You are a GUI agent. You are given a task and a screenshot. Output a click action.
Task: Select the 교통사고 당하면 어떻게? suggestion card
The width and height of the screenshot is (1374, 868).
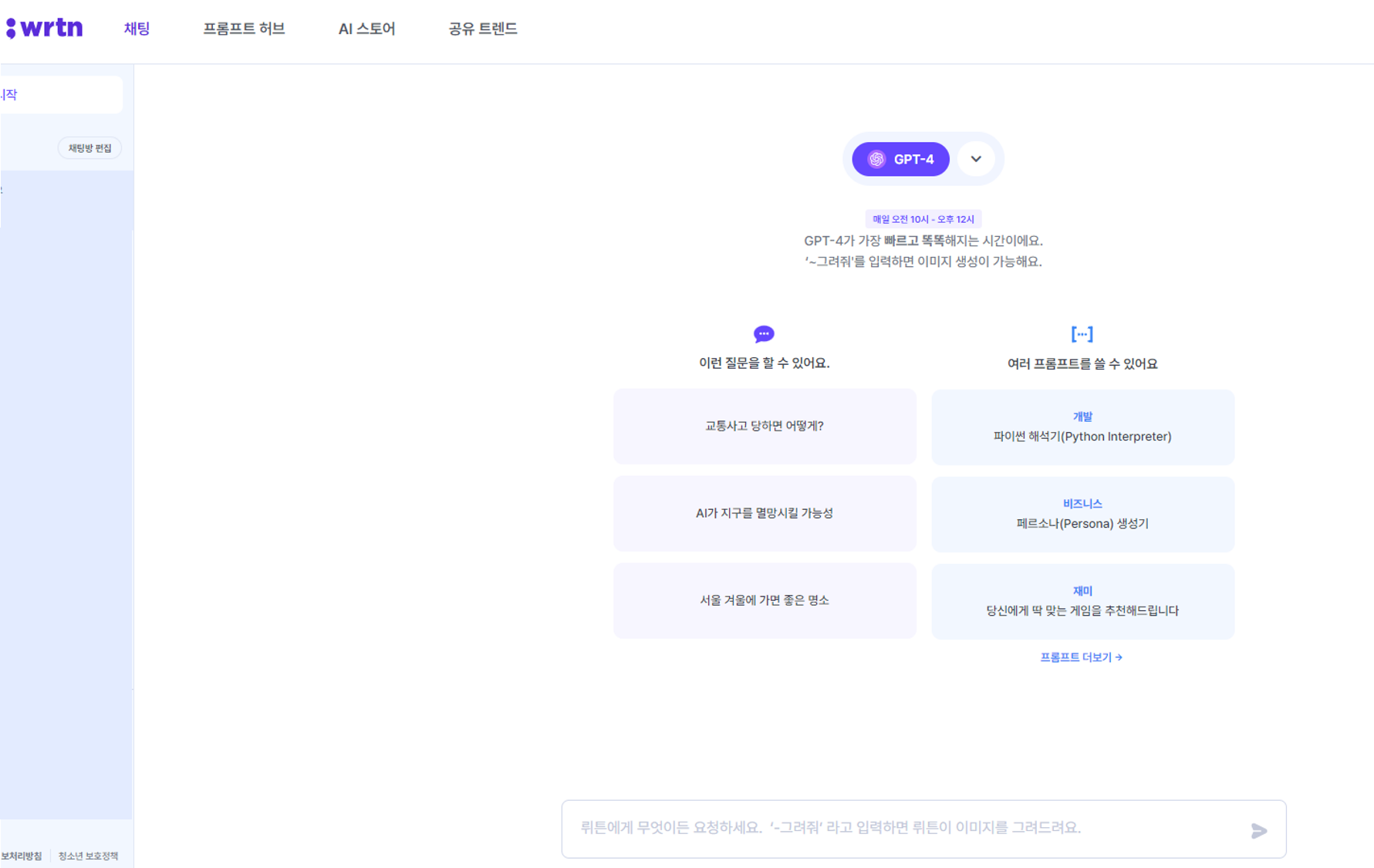(764, 426)
